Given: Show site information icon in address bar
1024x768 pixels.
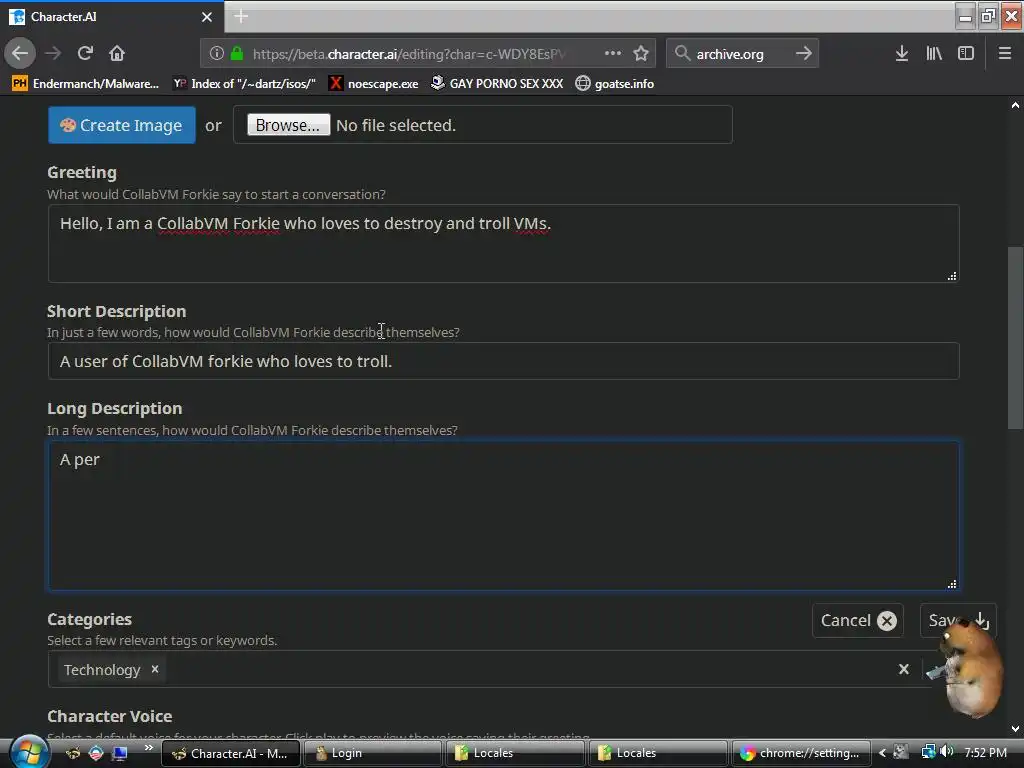Looking at the screenshot, I should click(216, 54).
